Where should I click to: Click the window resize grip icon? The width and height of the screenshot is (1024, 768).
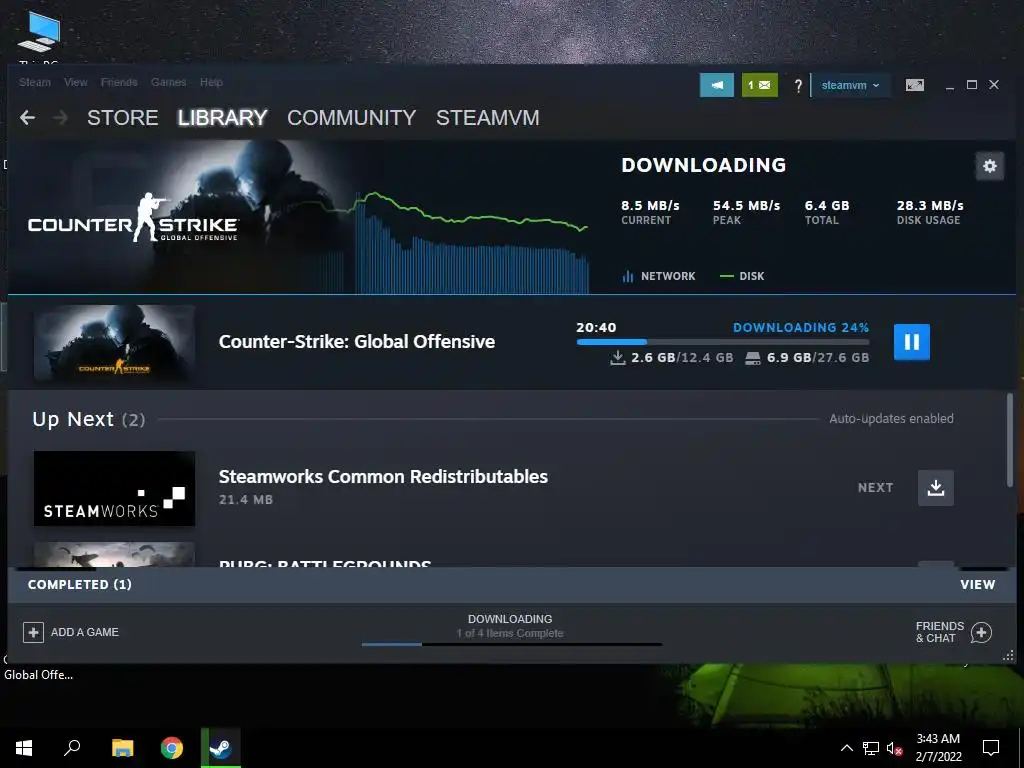point(1008,655)
